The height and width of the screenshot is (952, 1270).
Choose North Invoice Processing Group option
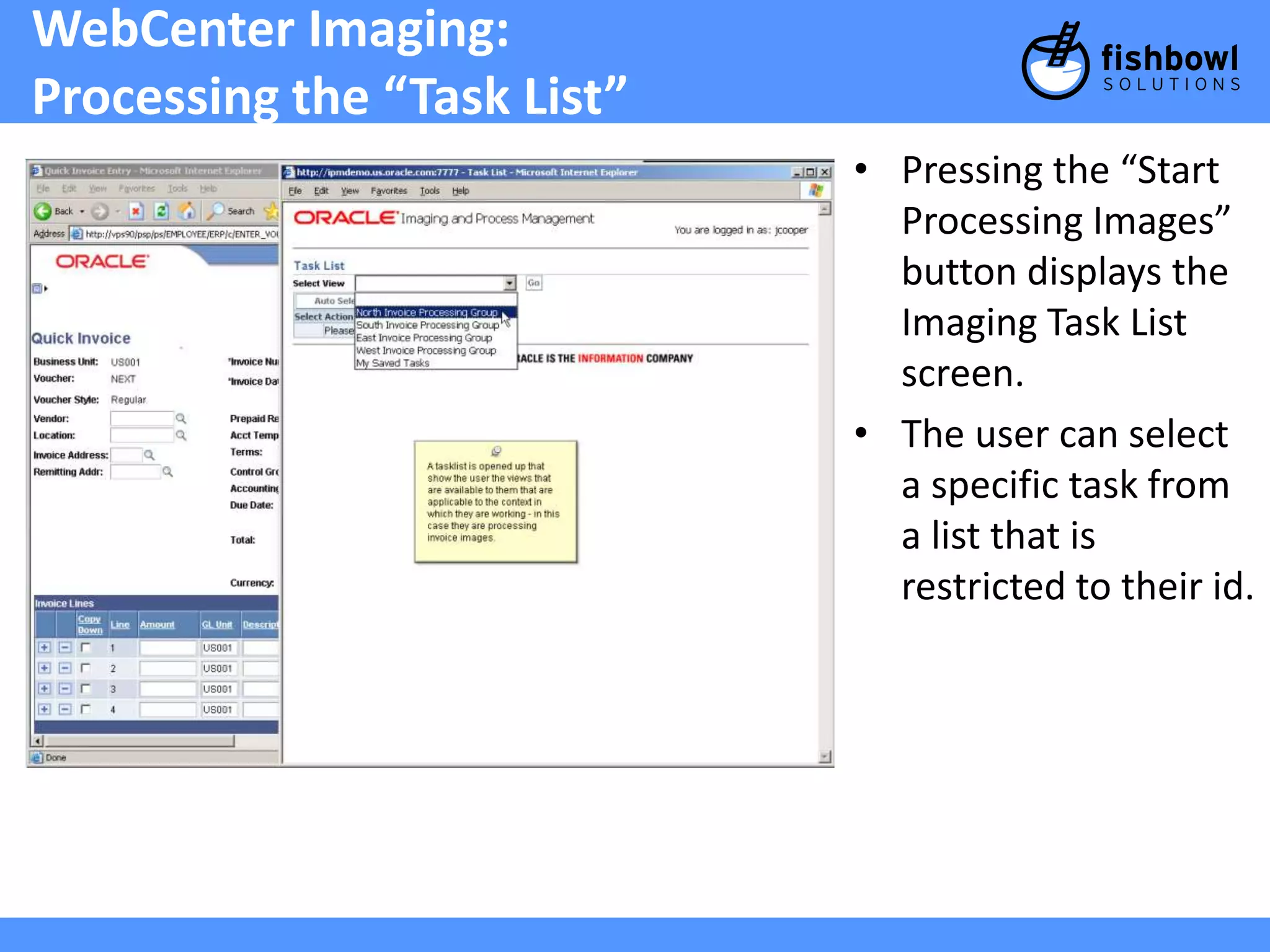tap(435, 312)
